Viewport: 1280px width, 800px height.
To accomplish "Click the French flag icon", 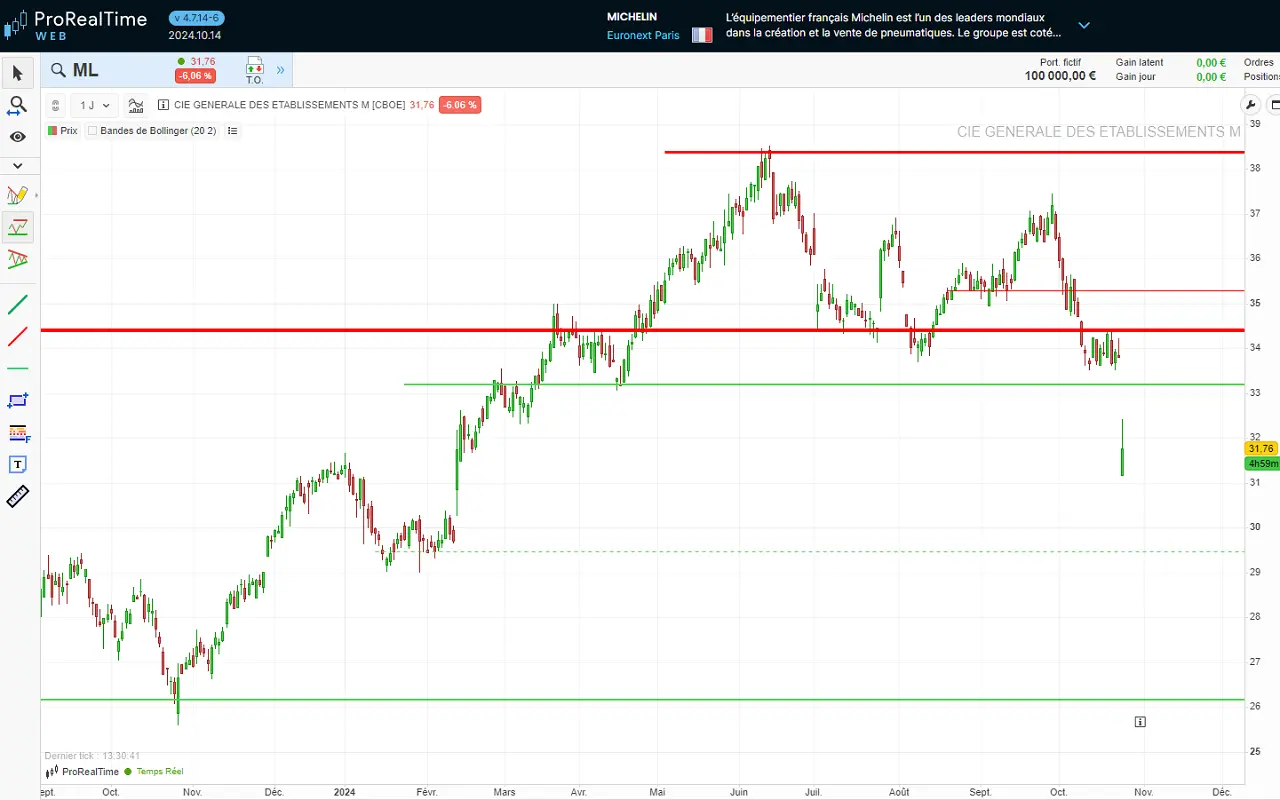I will (x=702, y=35).
